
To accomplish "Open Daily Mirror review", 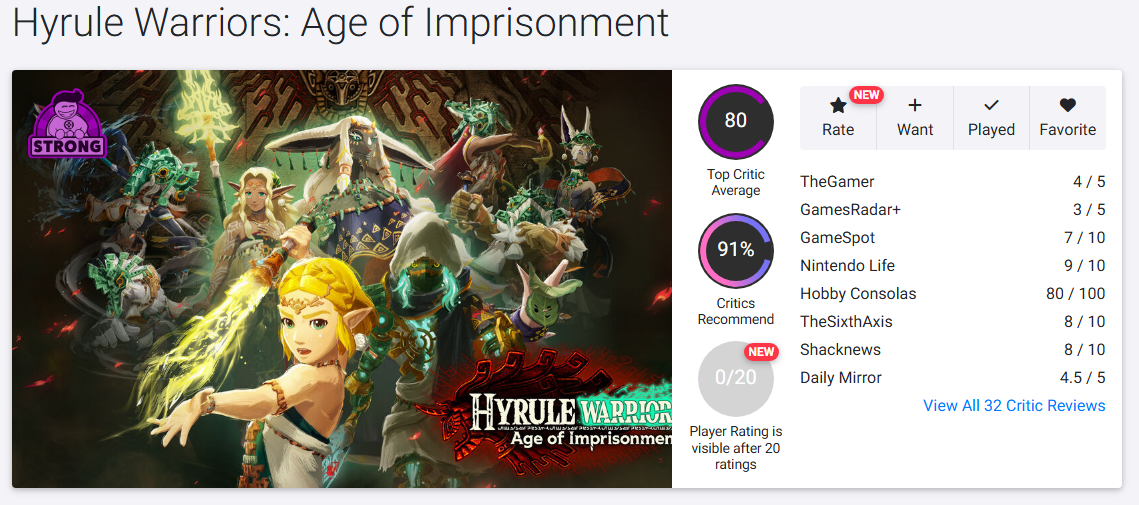I will (841, 378).
